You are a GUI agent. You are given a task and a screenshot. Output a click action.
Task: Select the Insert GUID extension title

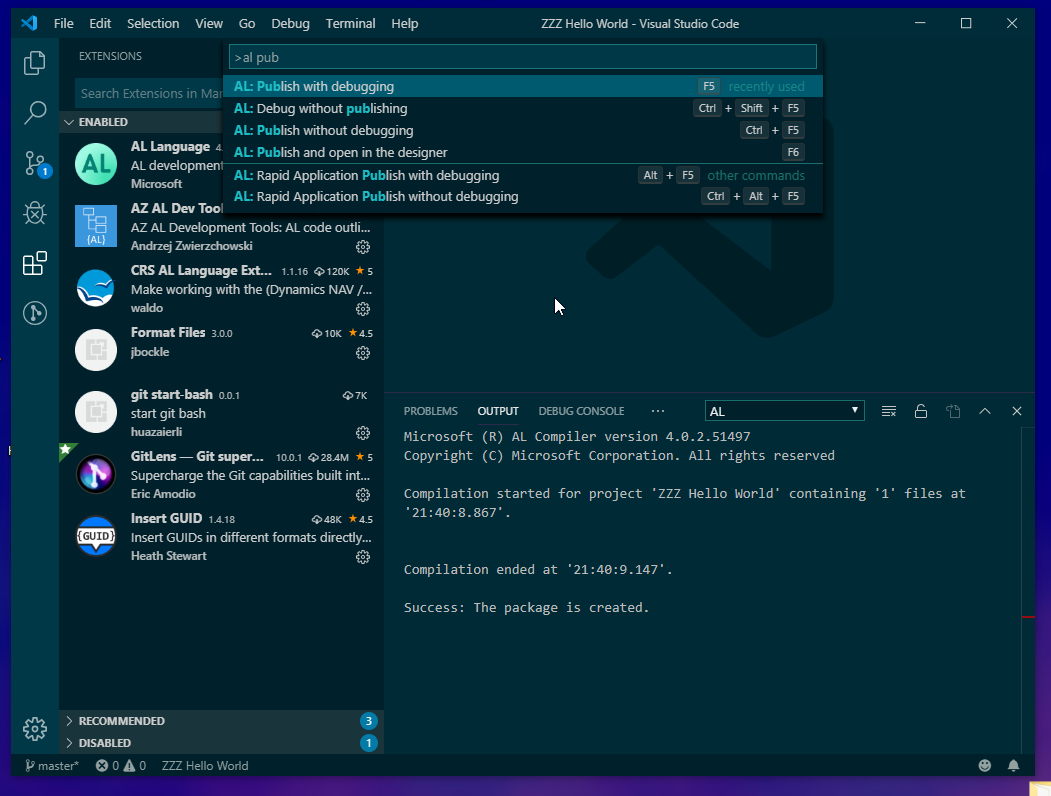[166, 518]
